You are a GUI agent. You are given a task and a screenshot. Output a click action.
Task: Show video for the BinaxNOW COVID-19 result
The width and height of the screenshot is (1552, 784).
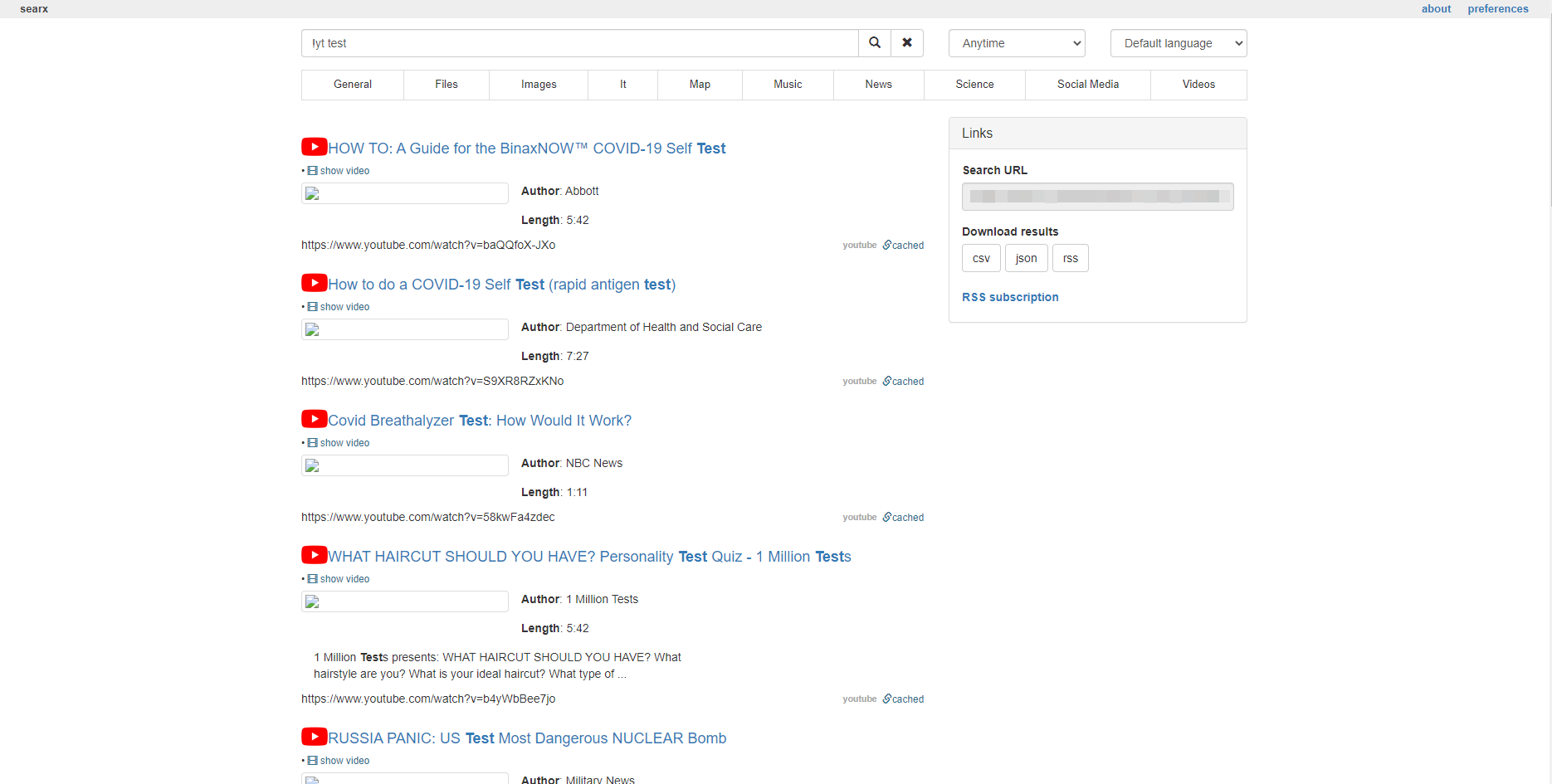click(342, 170)
